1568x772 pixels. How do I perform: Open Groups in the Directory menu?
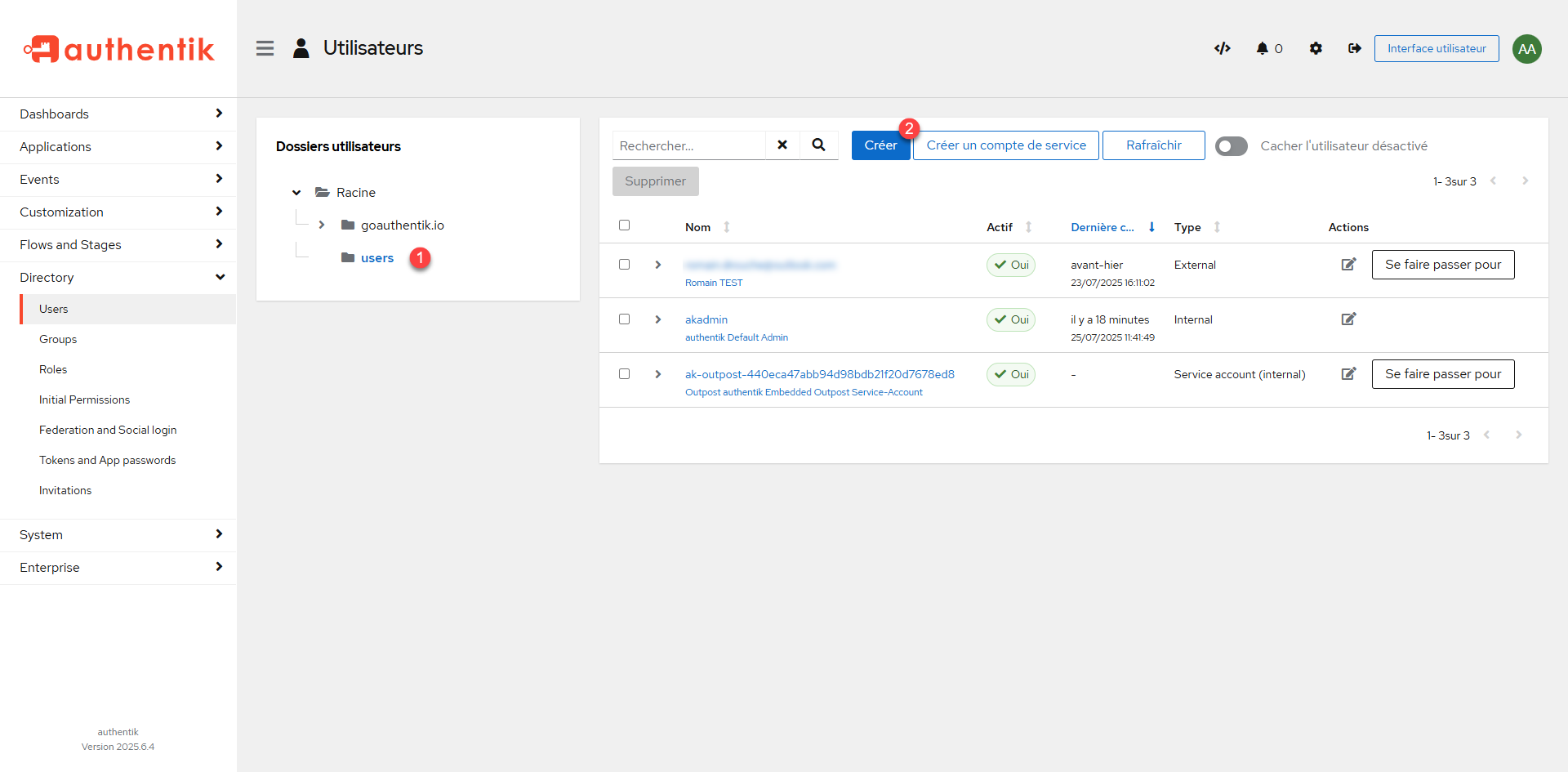click(58, 339)
